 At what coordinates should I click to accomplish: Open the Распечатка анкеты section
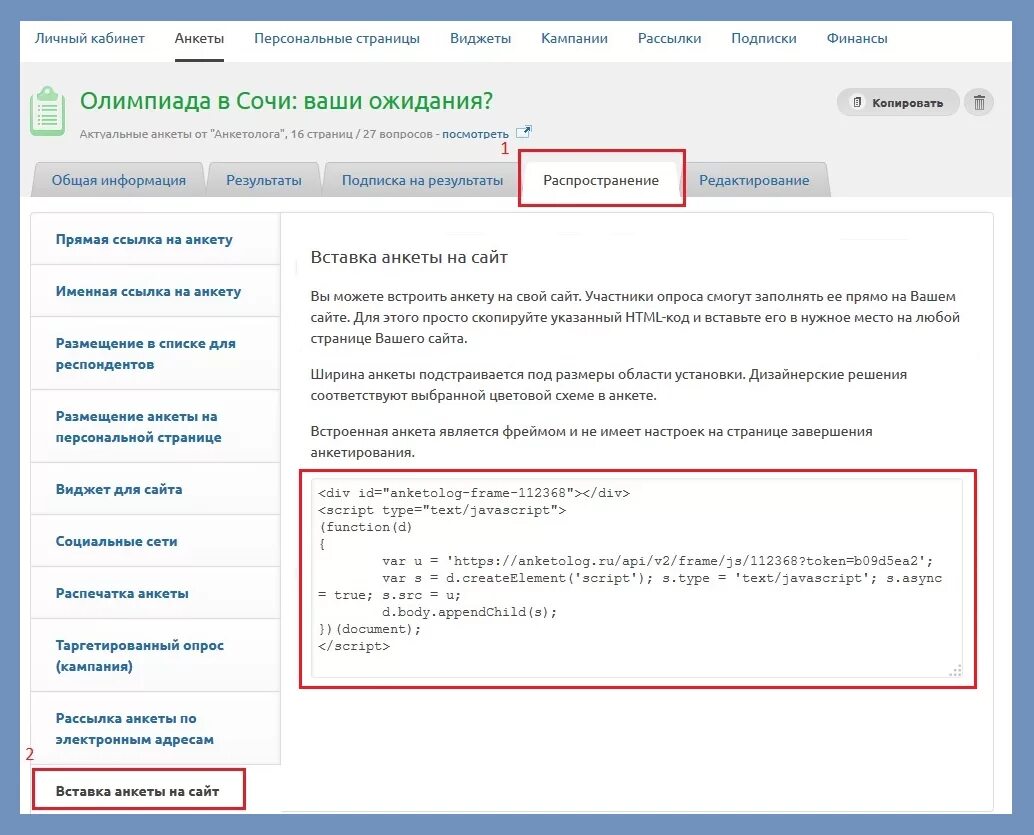point(156,593)
